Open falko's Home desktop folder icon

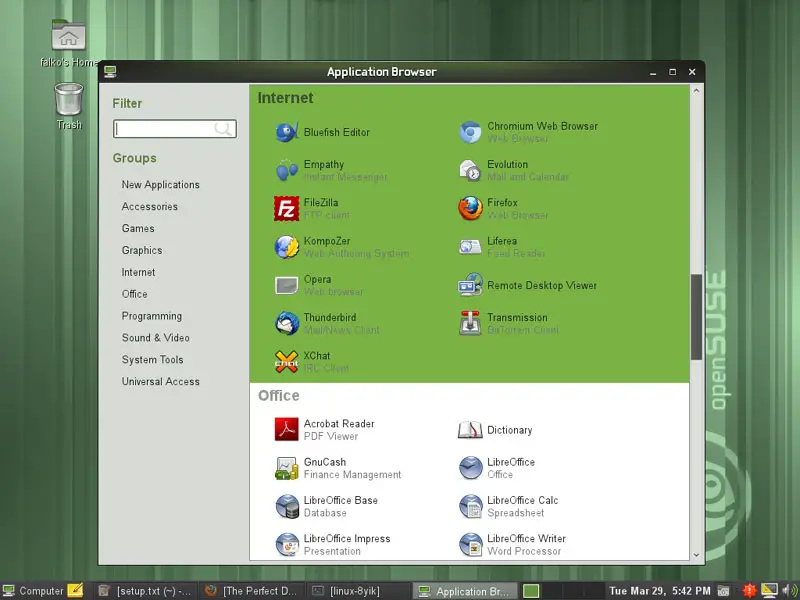(68, 36)
